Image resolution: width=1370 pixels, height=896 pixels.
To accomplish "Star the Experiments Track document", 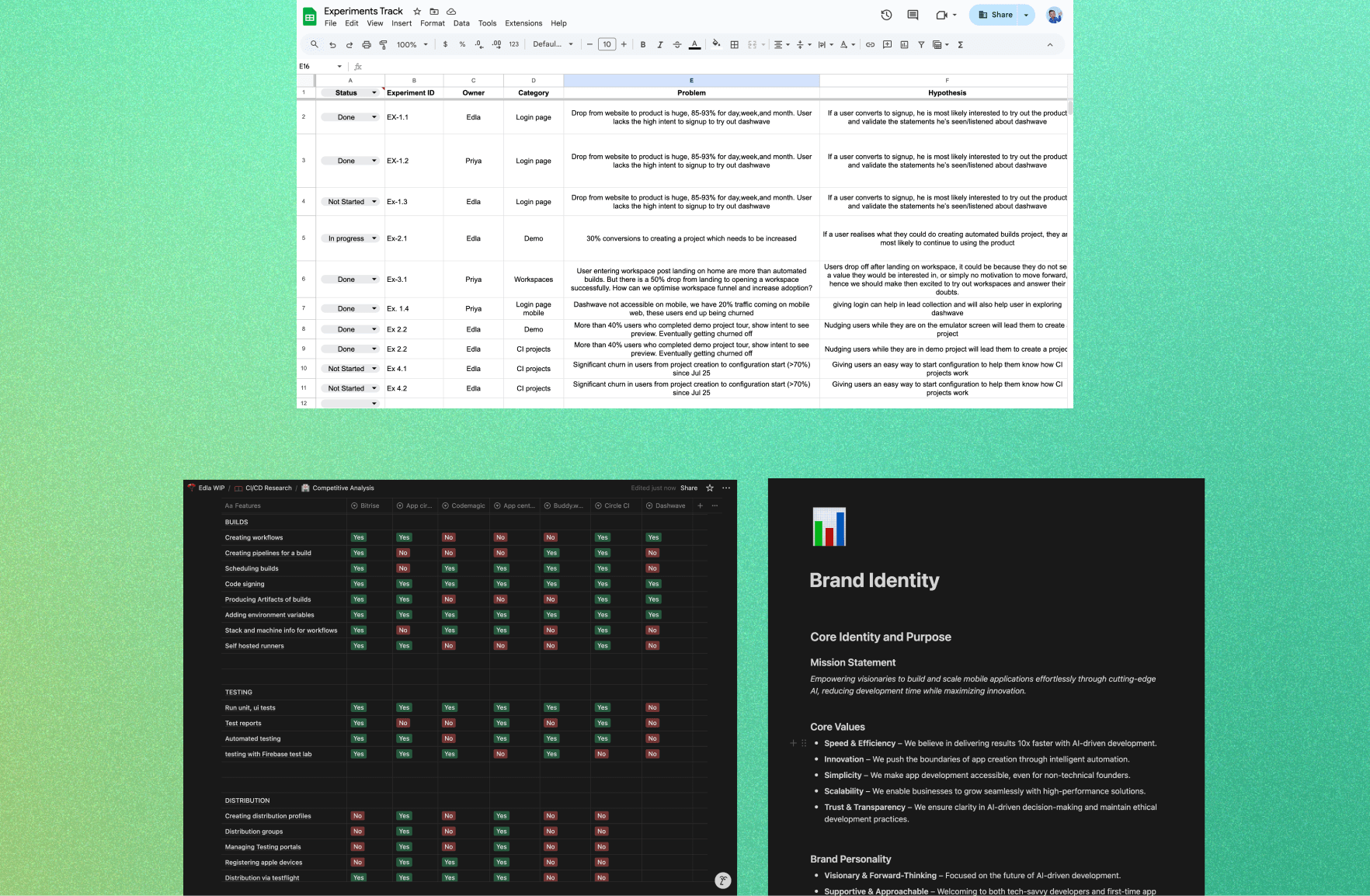I will pos(417,12).
